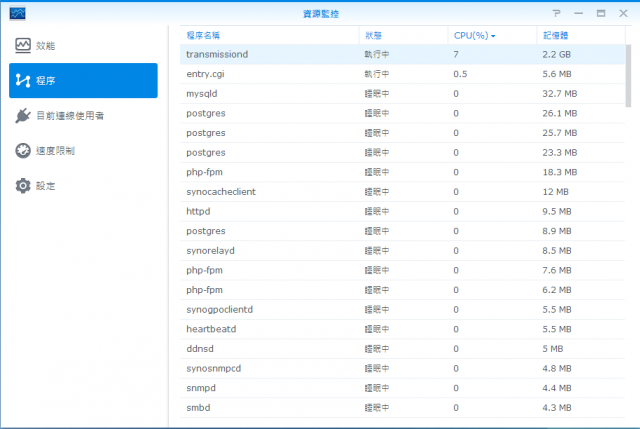Select the 程序 process tab
Viewport: 640px width, 429px height.
[x=83, y=80]
